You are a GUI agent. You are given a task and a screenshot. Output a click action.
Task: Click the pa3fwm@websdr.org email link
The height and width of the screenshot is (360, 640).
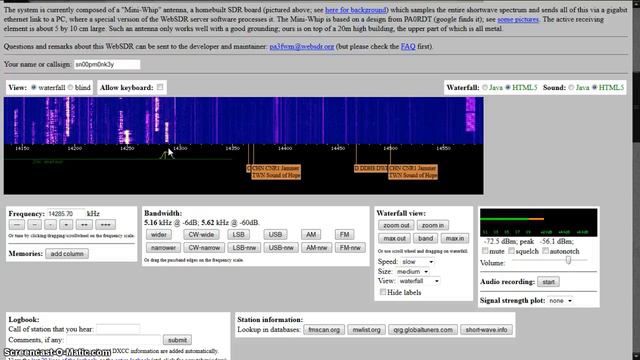pyautogui.click(x=302, y=47)
